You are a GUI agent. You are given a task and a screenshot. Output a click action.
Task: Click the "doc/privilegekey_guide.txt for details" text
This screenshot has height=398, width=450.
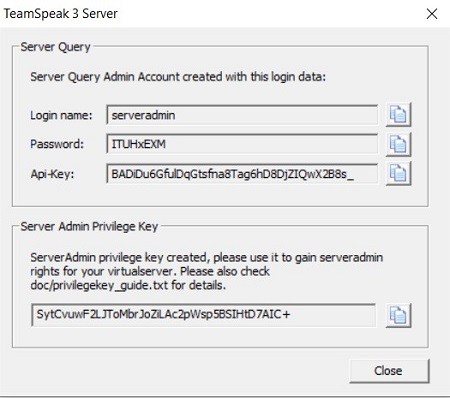(x=128, y=286)
